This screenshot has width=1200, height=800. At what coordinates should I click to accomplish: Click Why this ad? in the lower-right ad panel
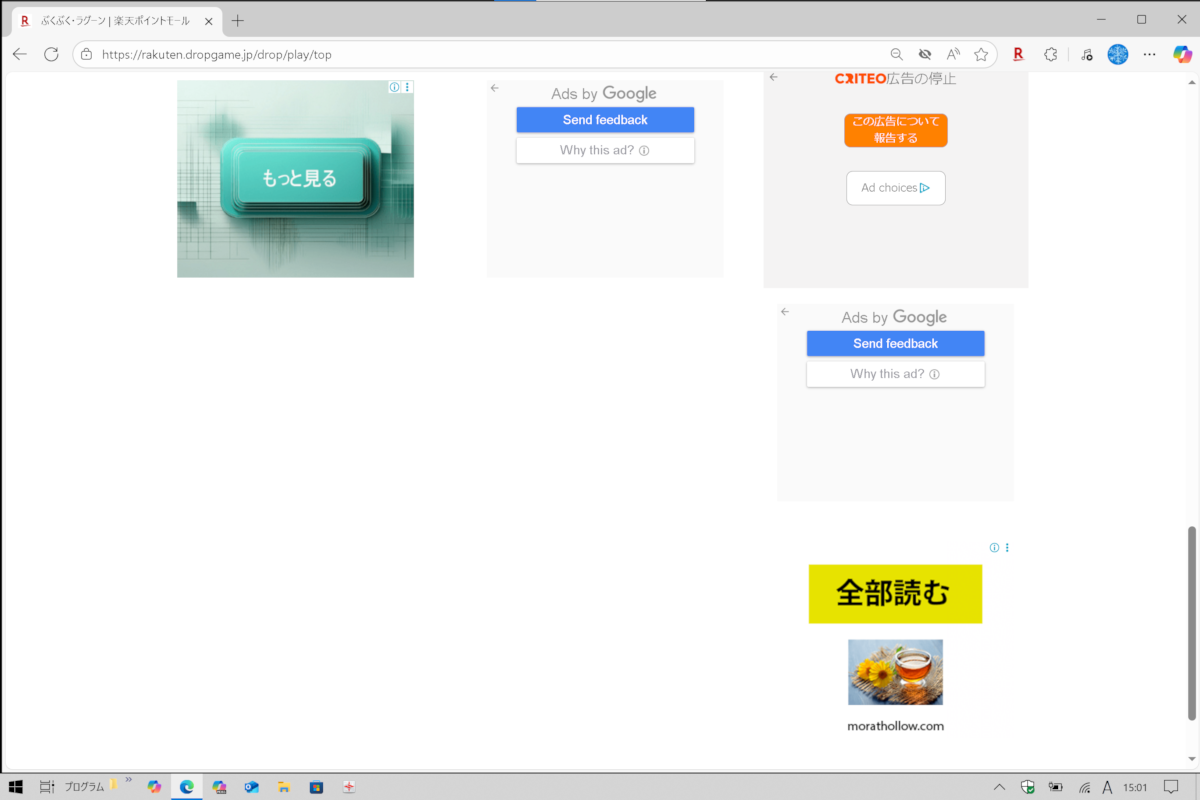pyautogui.click(x=896, y=374)
